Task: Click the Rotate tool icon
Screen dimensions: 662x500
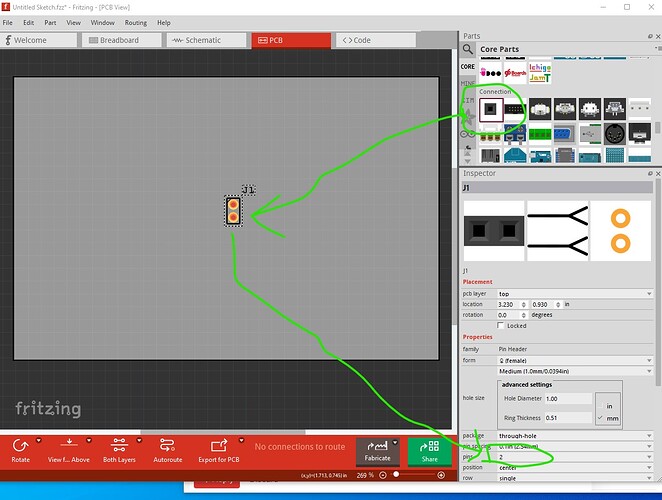Action: pos(20,444)
